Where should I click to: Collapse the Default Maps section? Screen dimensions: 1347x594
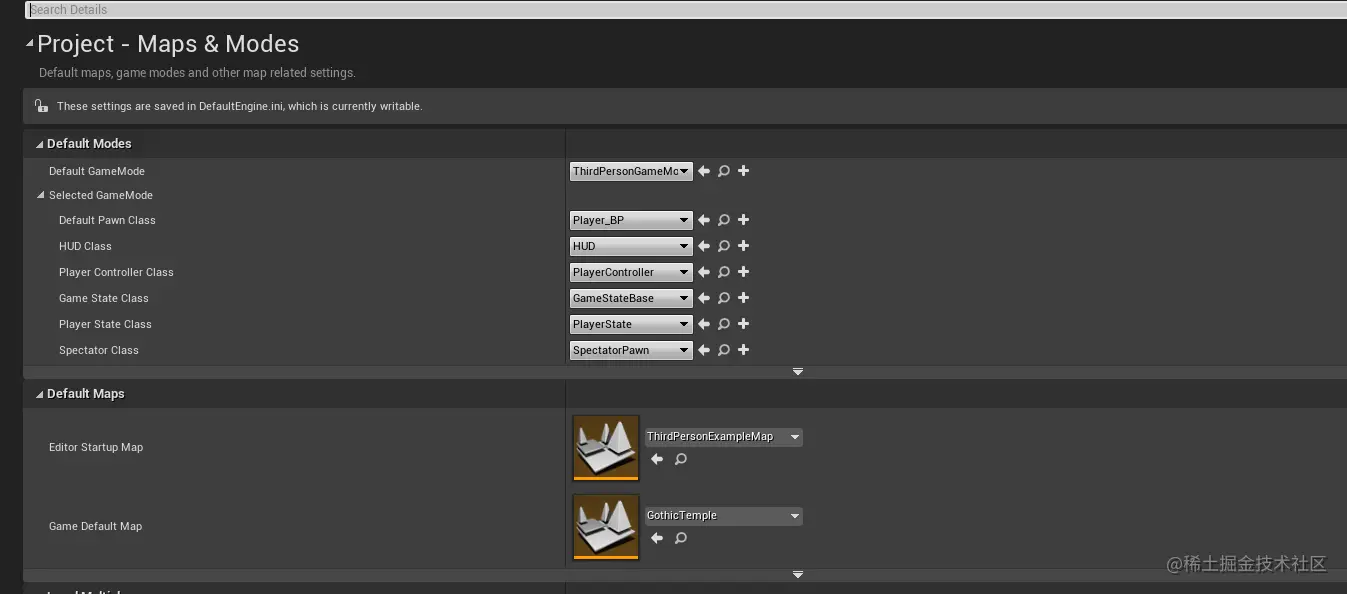pyautogui.click(x=40, y=394)
